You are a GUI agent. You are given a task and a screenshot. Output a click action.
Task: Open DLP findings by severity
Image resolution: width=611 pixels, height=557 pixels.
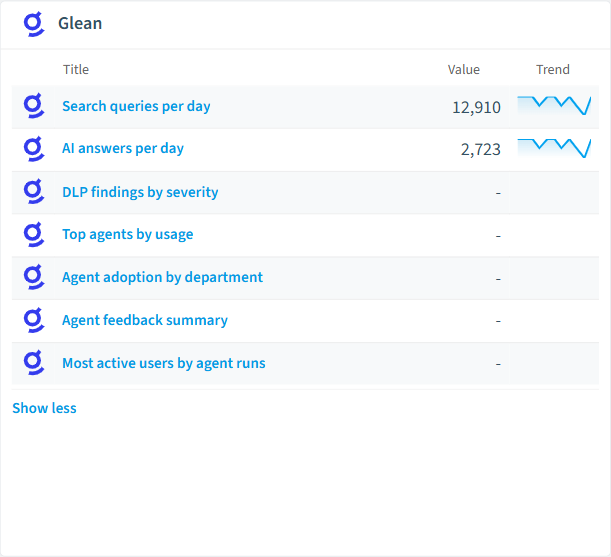(x=140, y=192)
